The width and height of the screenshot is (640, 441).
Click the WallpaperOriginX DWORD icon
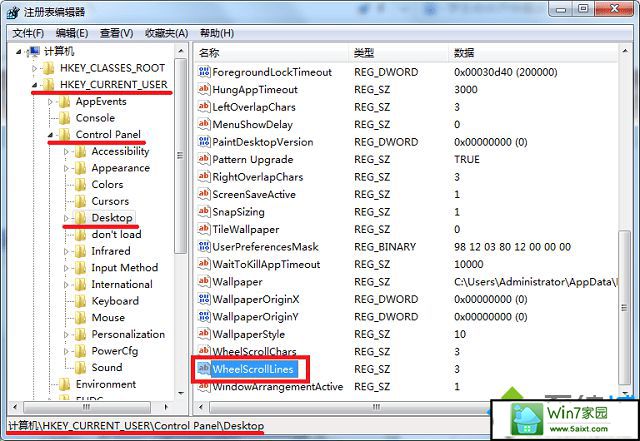[x=204, y=299]
